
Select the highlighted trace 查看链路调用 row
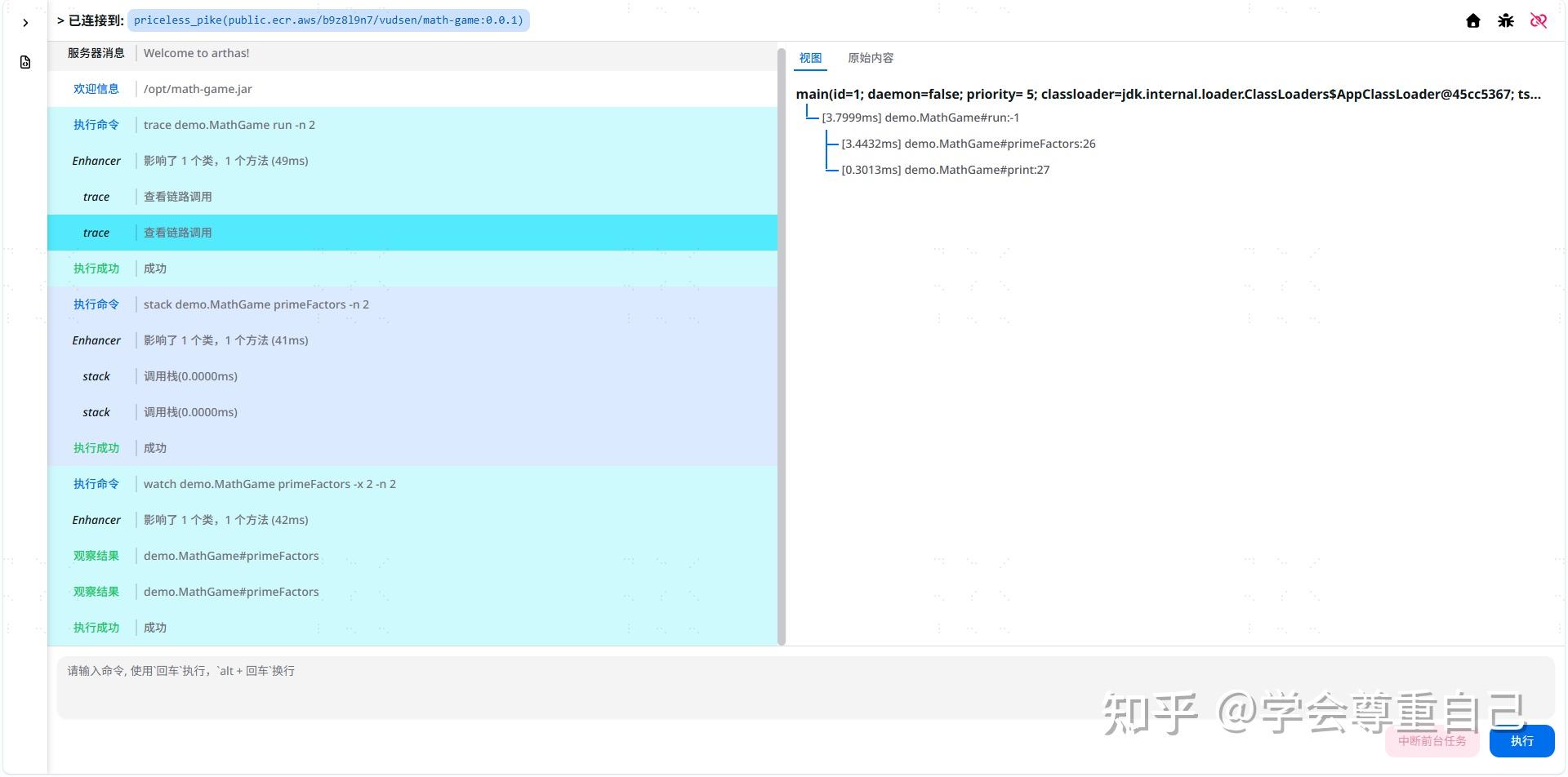click(x=412, y=233)
